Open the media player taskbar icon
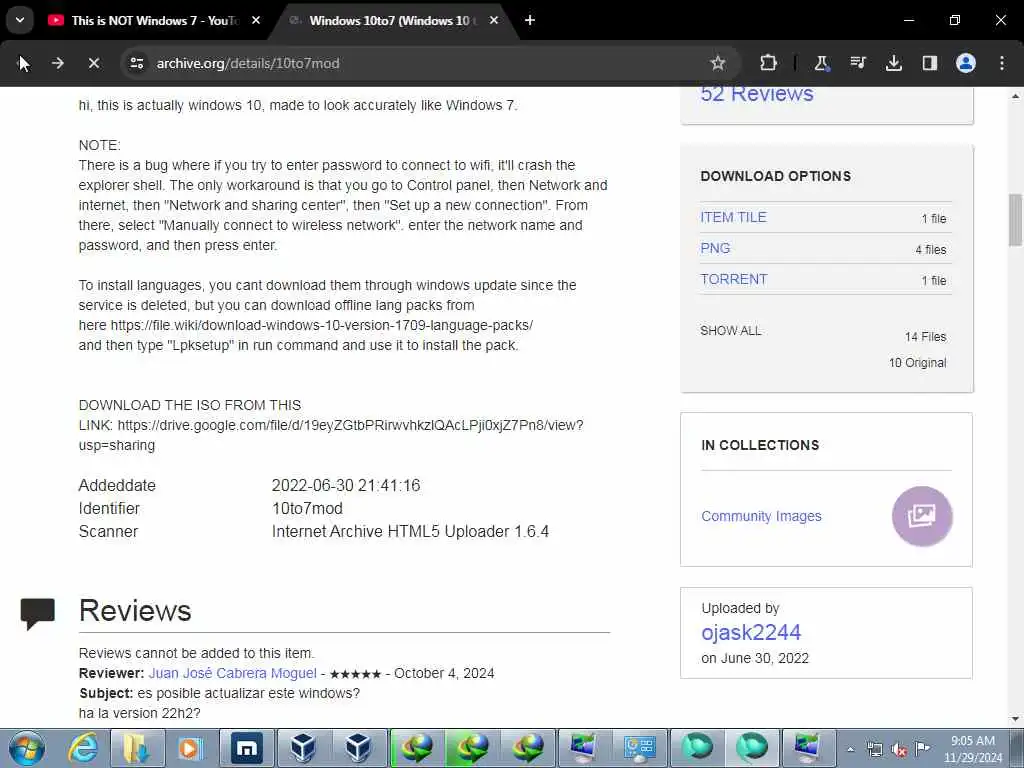The width and height of the screenshot is (1024, 768). (191, 748)
